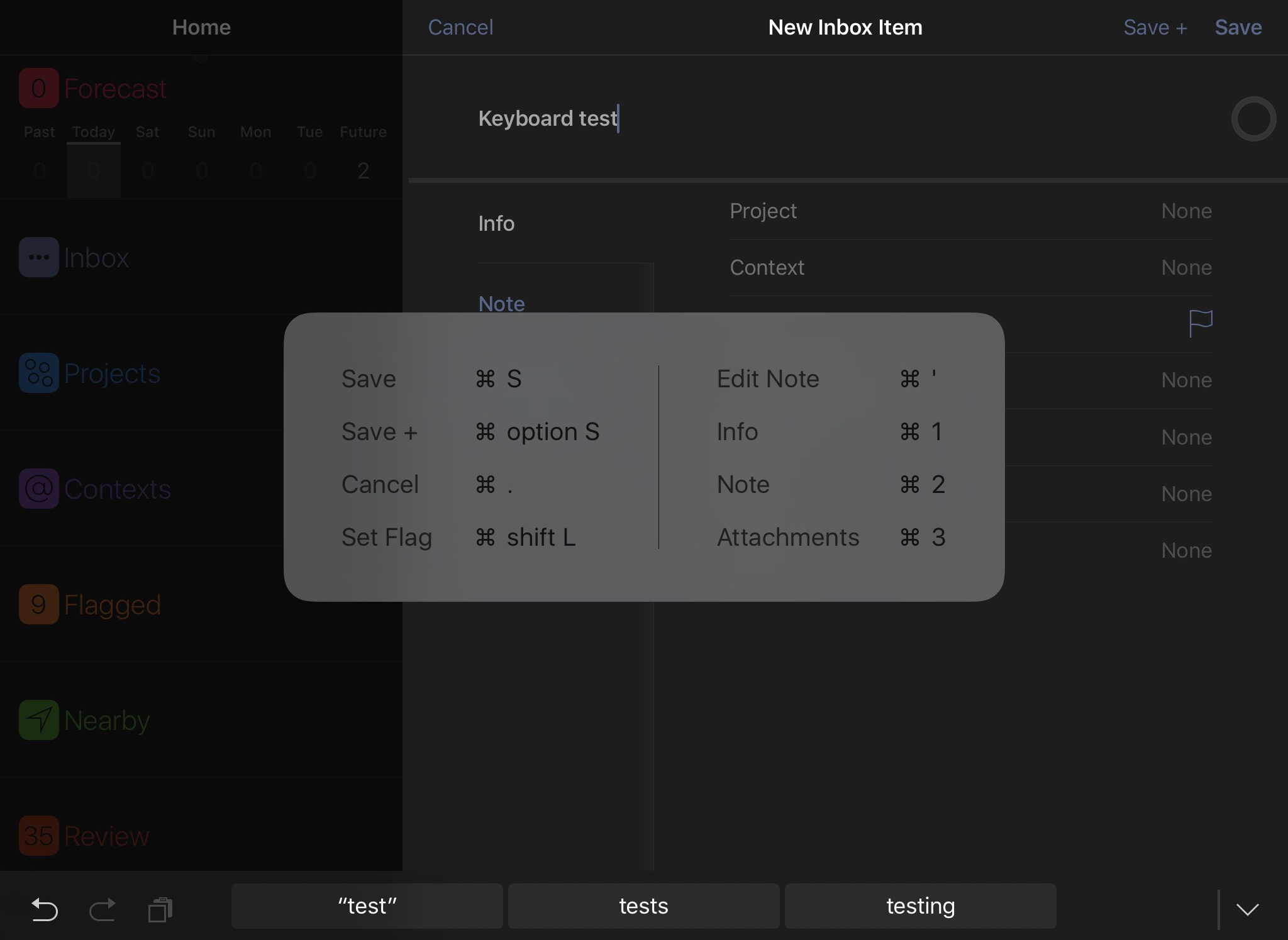The image size is (1288, 940).
Task: Open the Forecast perspective icon
Action: (x=38, y=88)
